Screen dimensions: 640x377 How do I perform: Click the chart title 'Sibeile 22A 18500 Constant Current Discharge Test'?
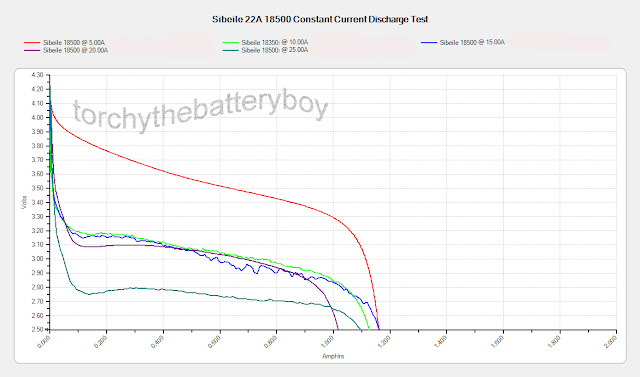click(320, 19)
